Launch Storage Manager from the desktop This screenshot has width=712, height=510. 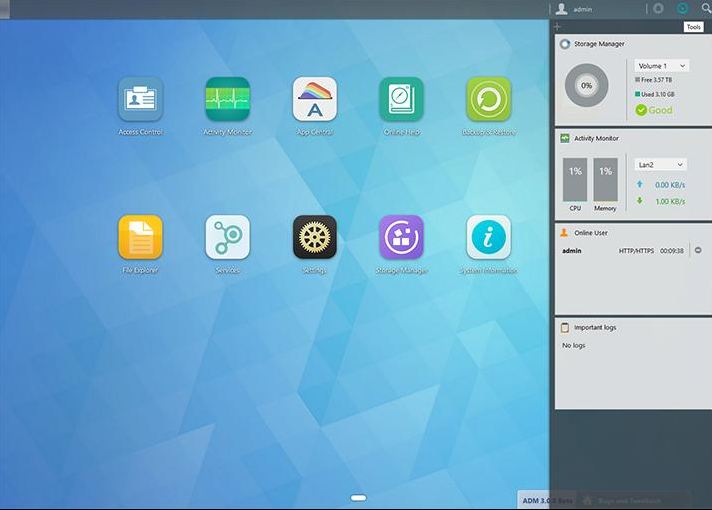[x=401, y=237]
